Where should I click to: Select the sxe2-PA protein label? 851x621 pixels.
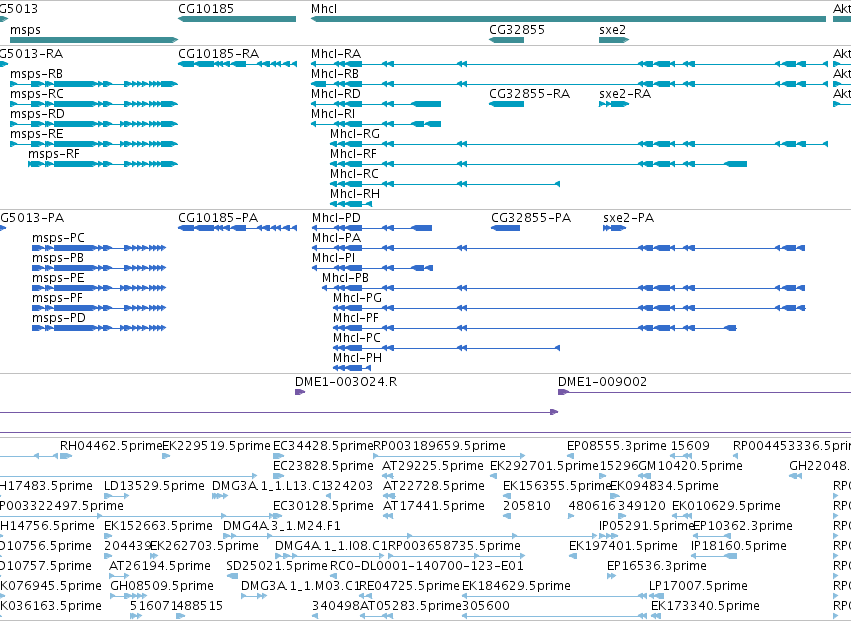[x=628, y=218]
